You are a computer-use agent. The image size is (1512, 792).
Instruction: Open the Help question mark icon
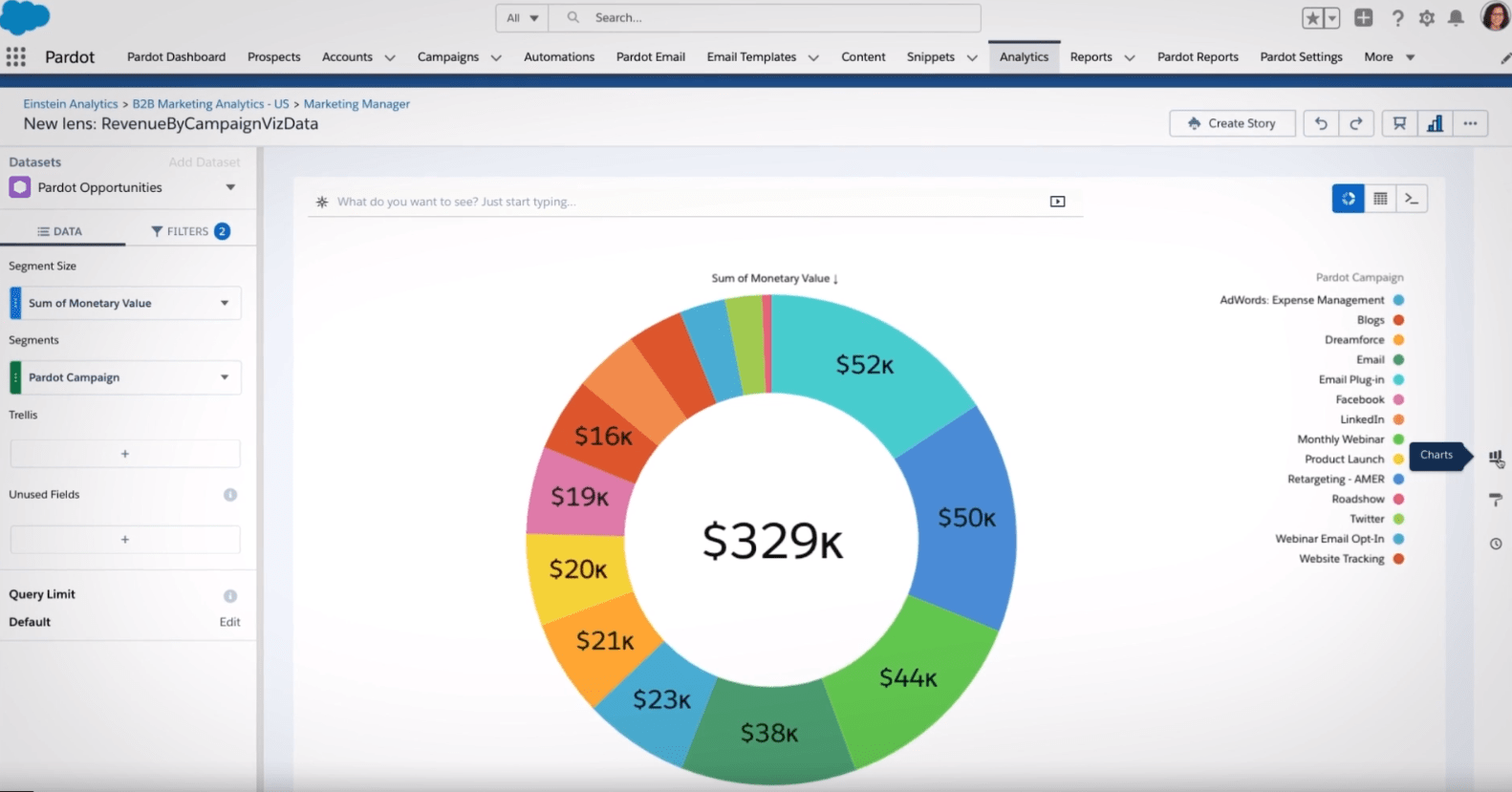tap(1397, 18)
